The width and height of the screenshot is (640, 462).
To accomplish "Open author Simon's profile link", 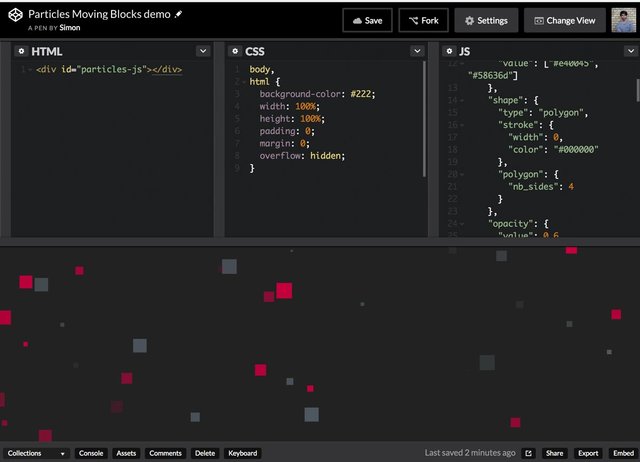I will (x=70, y=28).
